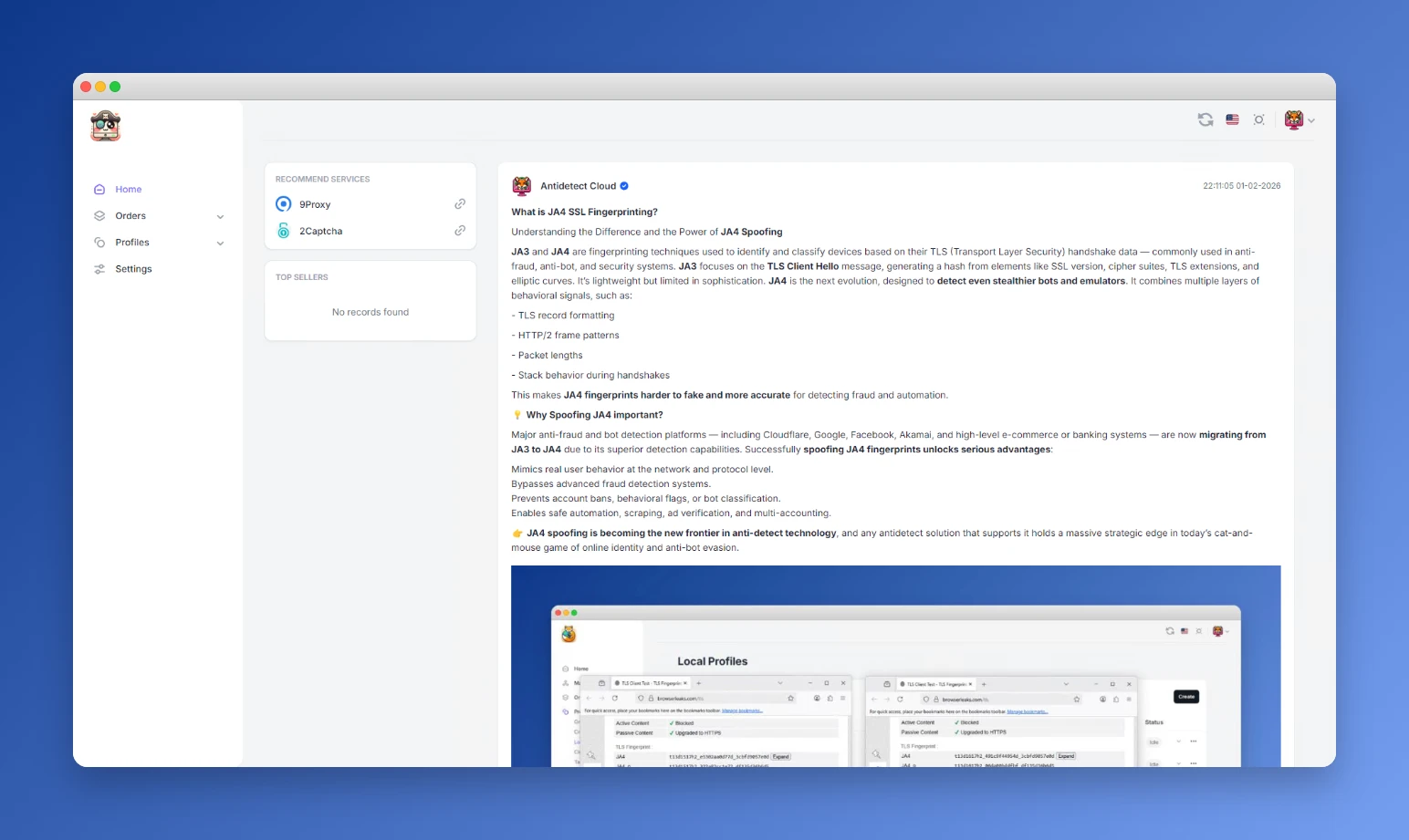
Task: Click the Local Profiles screenshot image
Action: (x=896, y=666)
